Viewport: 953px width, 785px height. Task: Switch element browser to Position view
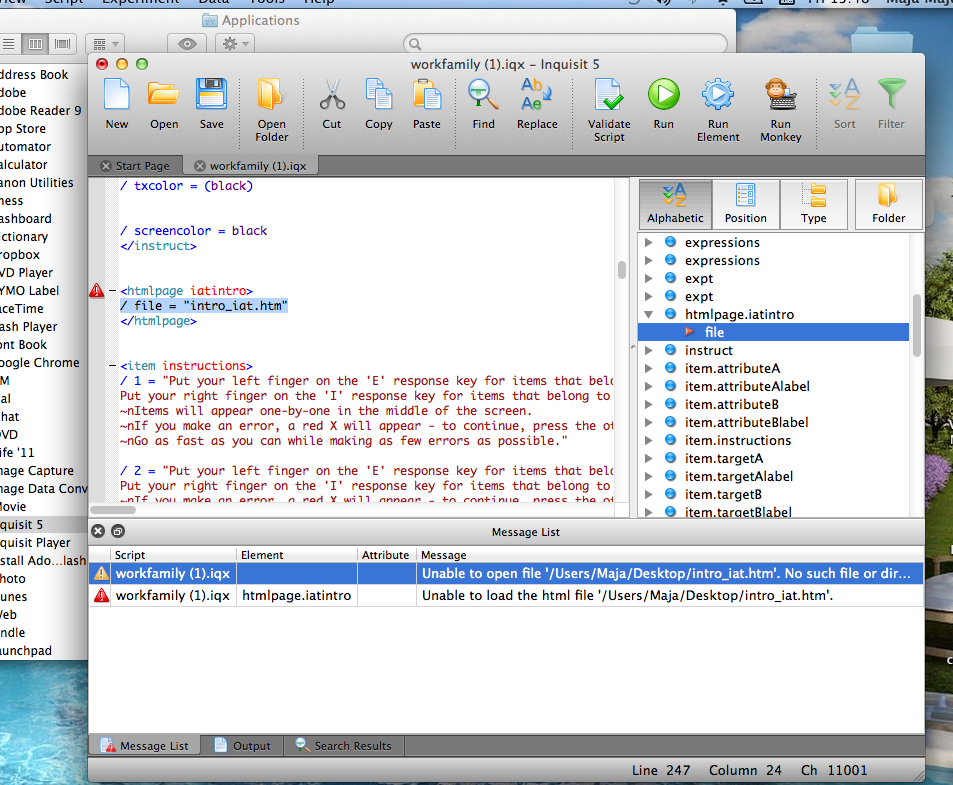point(746,204)
